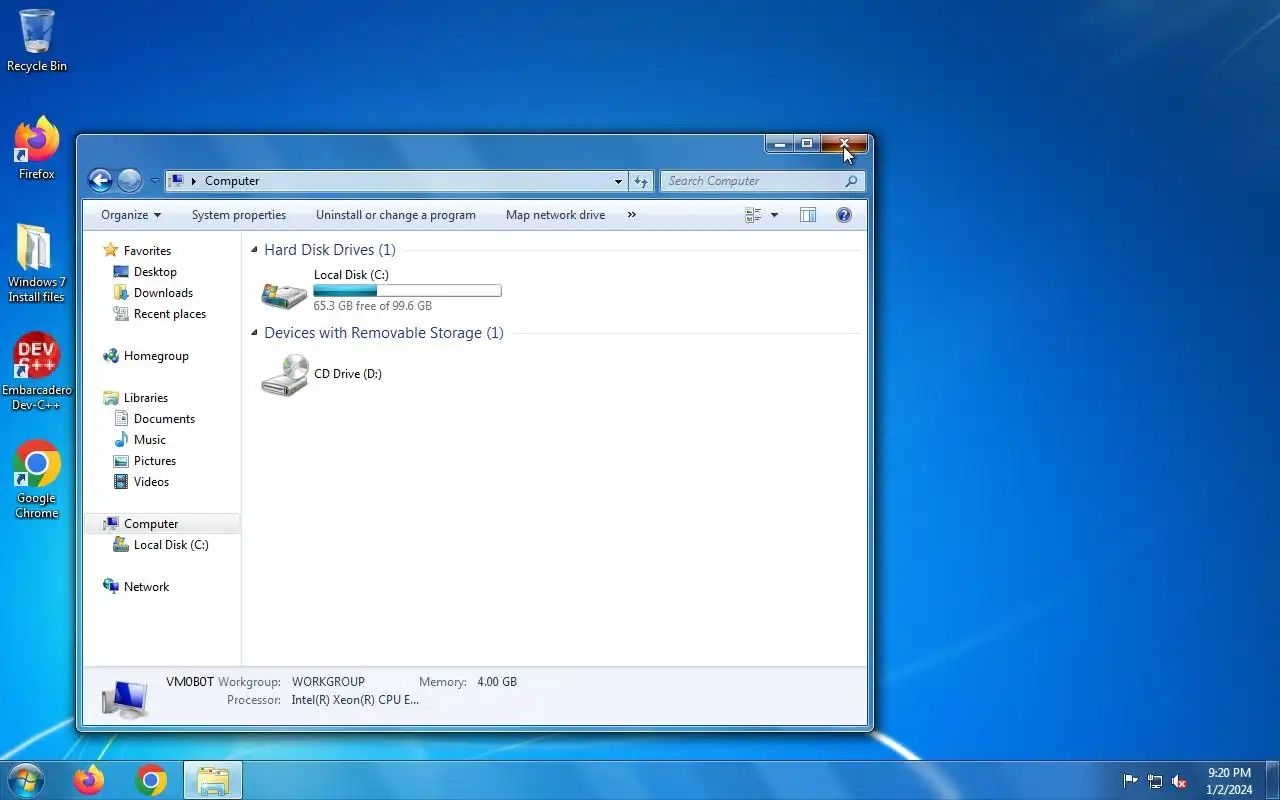The width and height of the screenshot is (1280, 800).
Task: Select the CD Drive (D:) icon
Action: click(285, 375)
